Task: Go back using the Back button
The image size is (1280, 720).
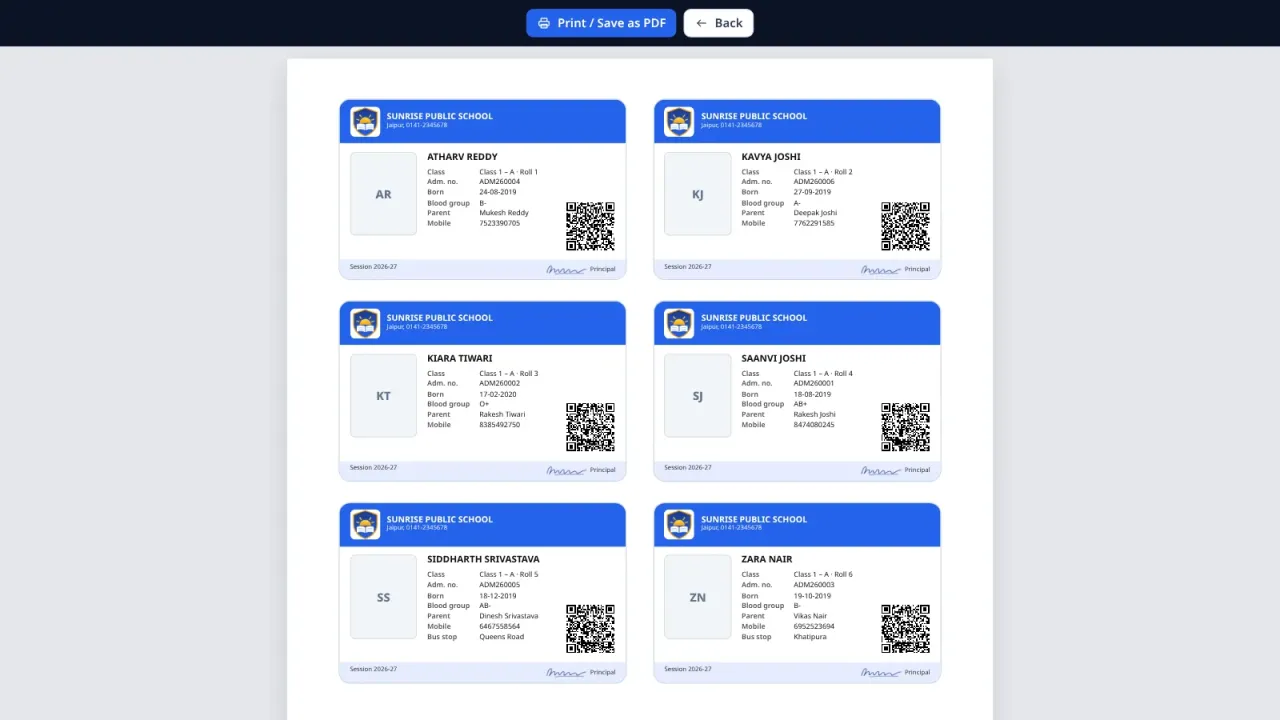Action: tap(718, 23)
